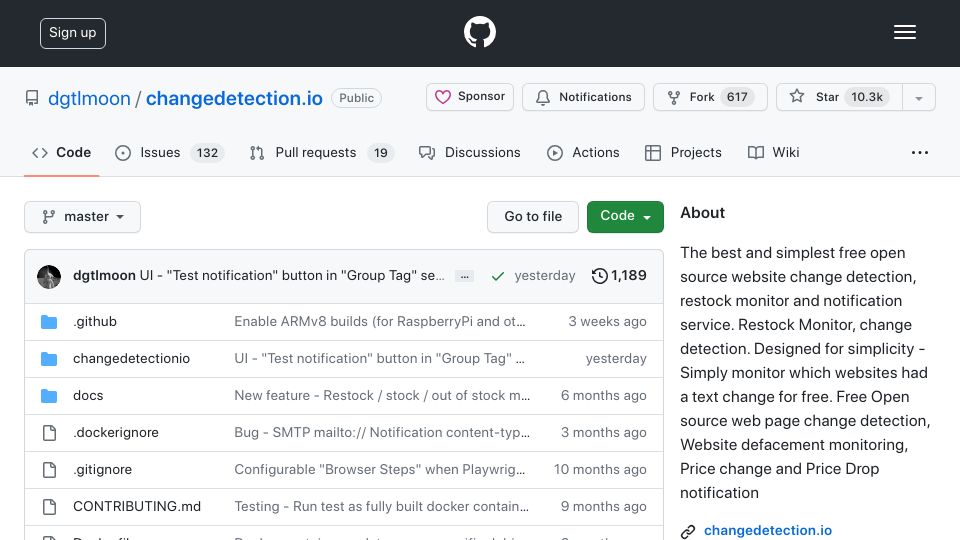Screen dimensions: 960x540
Task: Click the '3 weeks ago' timestamp
Action: click(607, 321)
